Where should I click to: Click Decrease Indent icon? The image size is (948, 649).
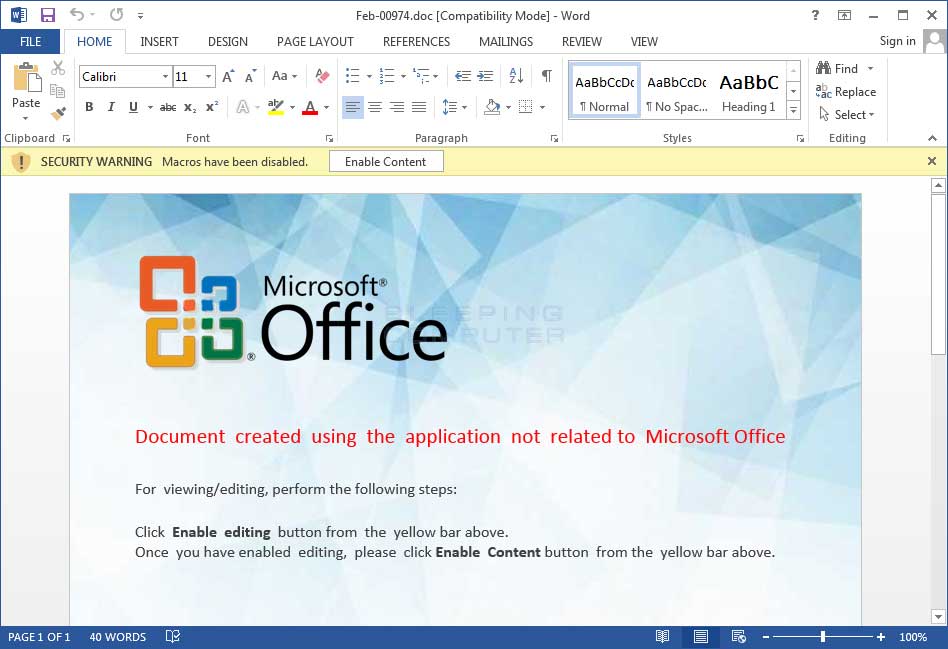[x=463, y=76]
